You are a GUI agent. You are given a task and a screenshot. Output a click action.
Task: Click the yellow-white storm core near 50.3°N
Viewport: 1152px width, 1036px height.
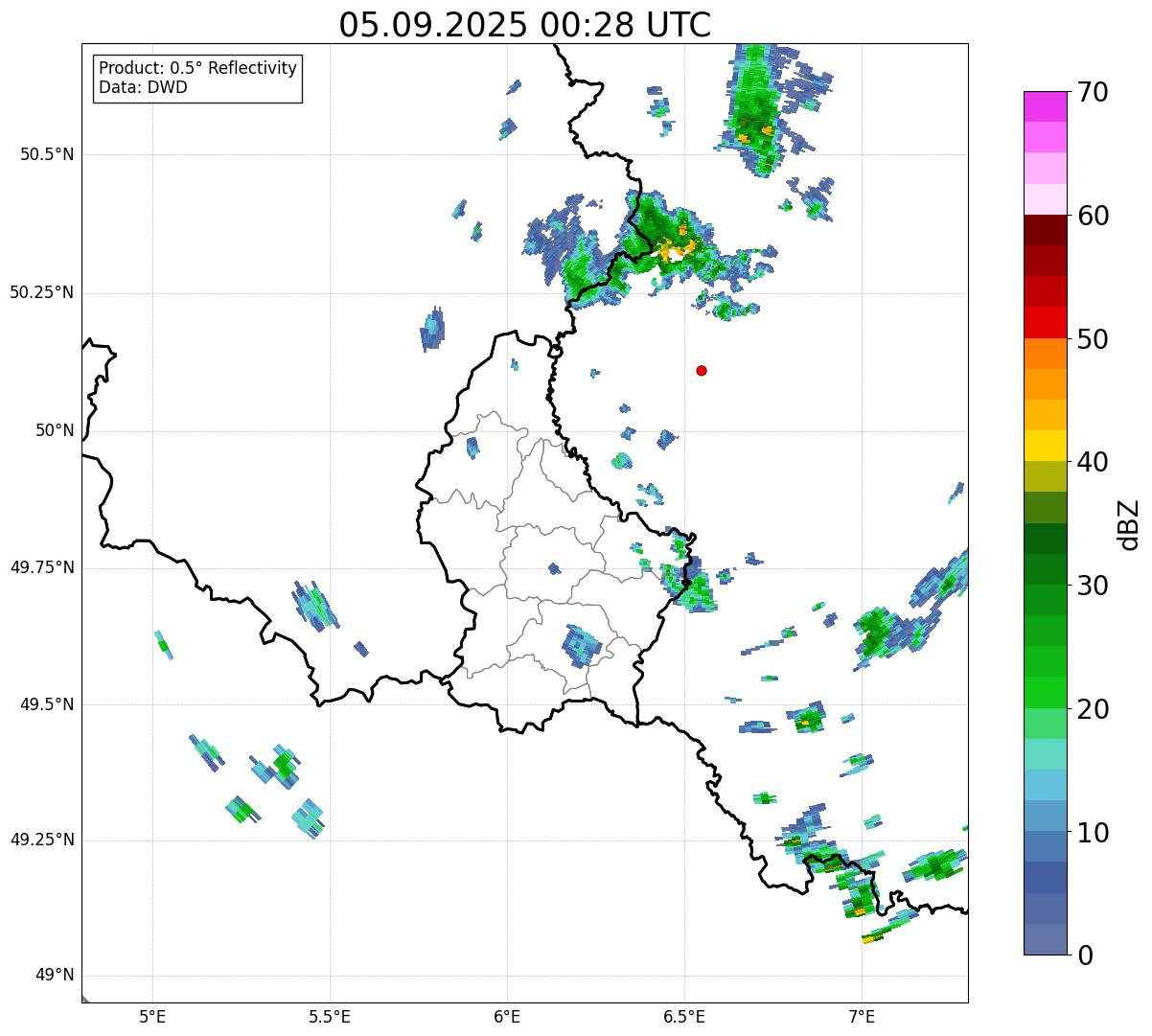pyautogui.click(x=676, y=251)
